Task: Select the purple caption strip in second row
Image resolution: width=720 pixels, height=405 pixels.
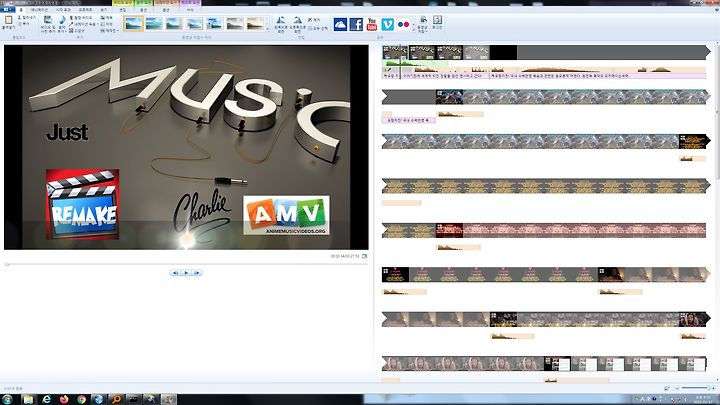Action: (x=408, y=120)
